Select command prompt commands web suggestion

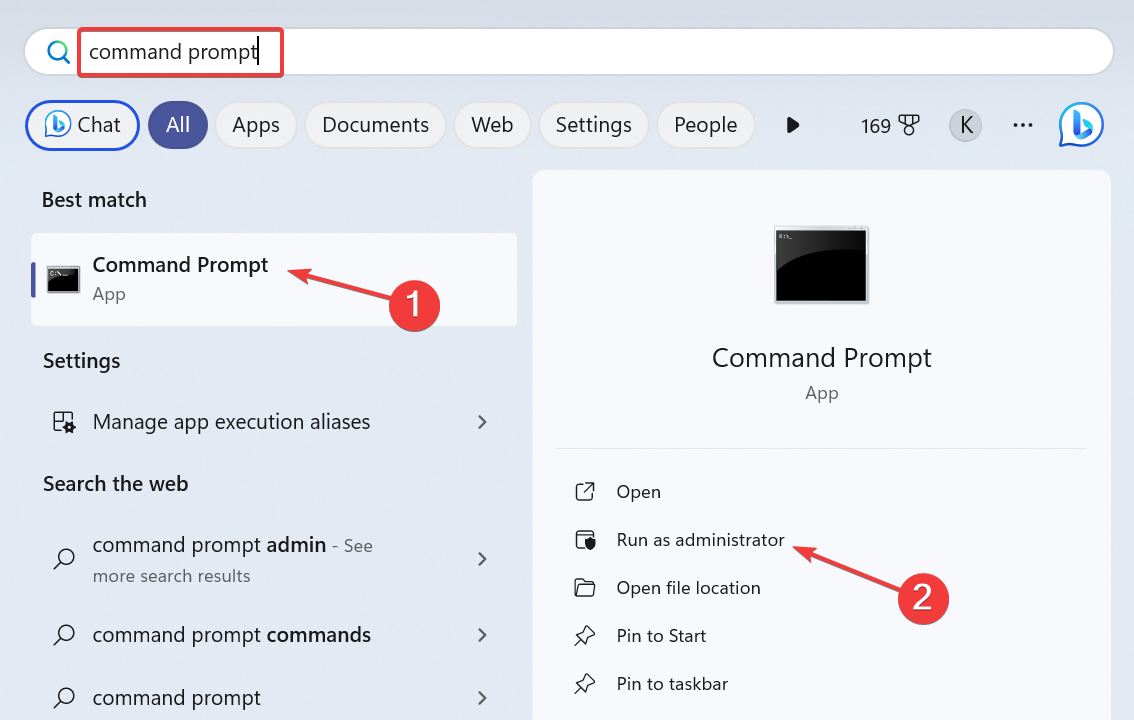click(x=274, y=635)
